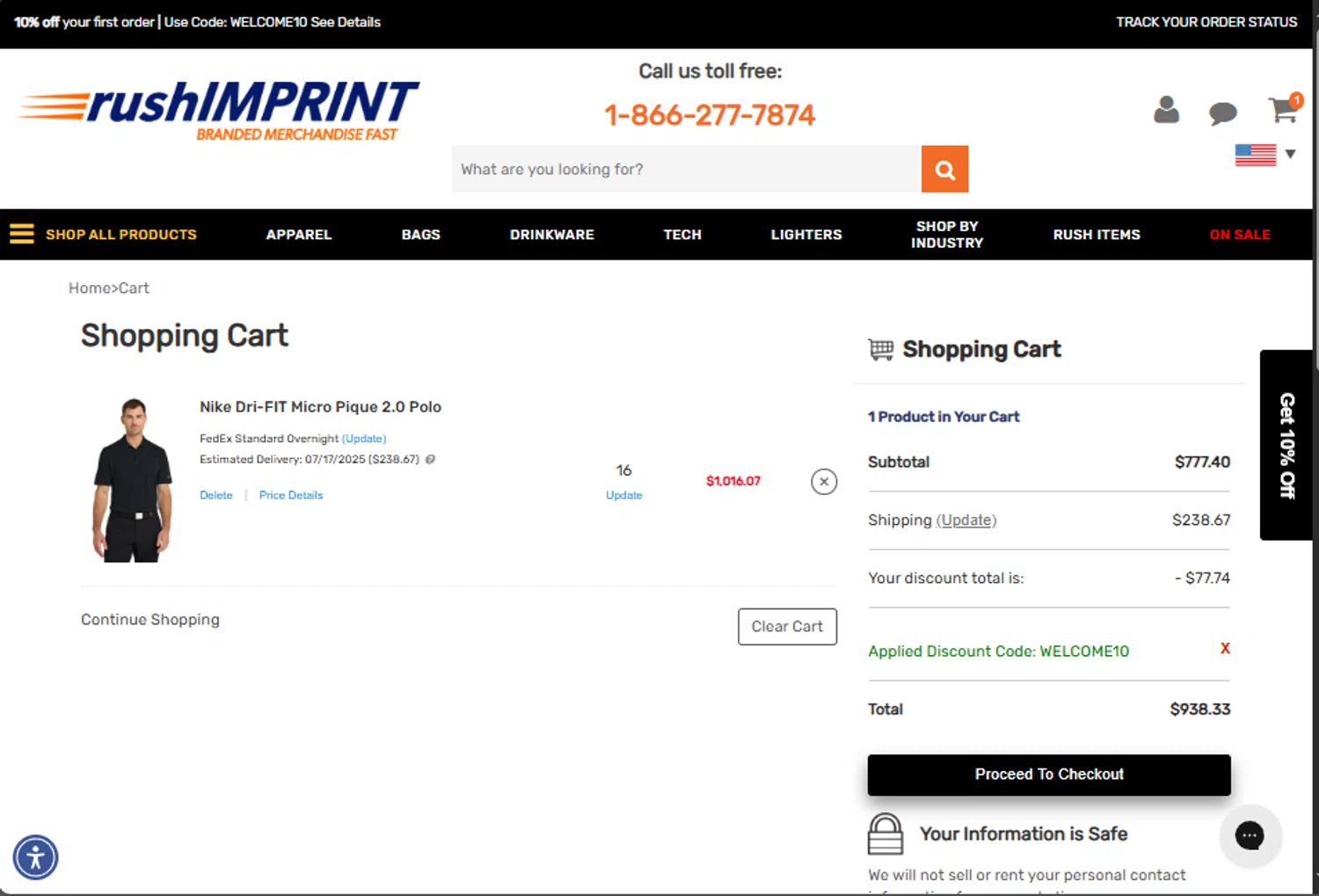Click the Total amount $938.33
The image size is (1319, 896).
click(1200, 710)
